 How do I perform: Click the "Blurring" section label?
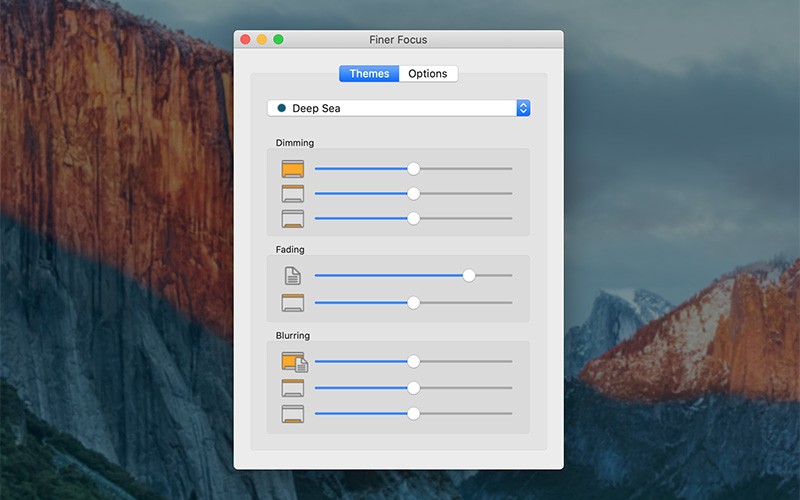coord(293,335)
